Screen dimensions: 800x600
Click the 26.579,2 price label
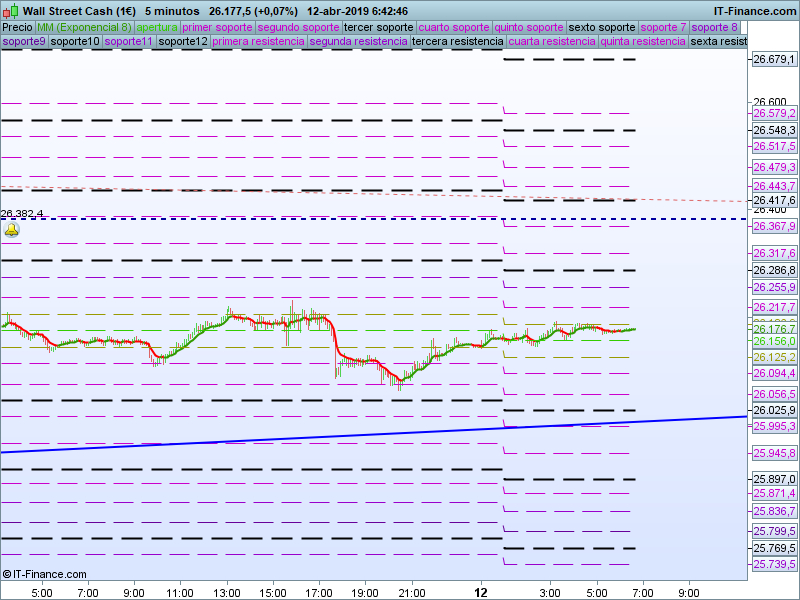point(774,113)
